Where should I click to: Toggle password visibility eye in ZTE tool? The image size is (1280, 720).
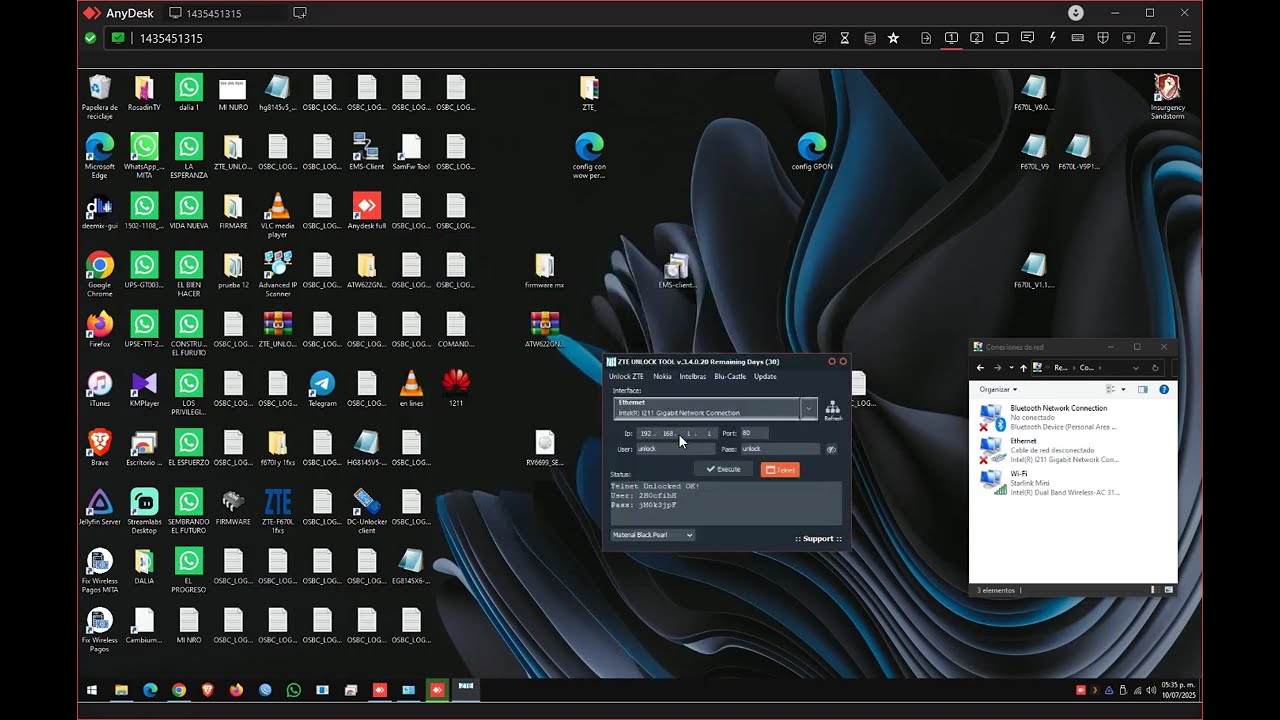pyautogui.click(x=831, y=449)
